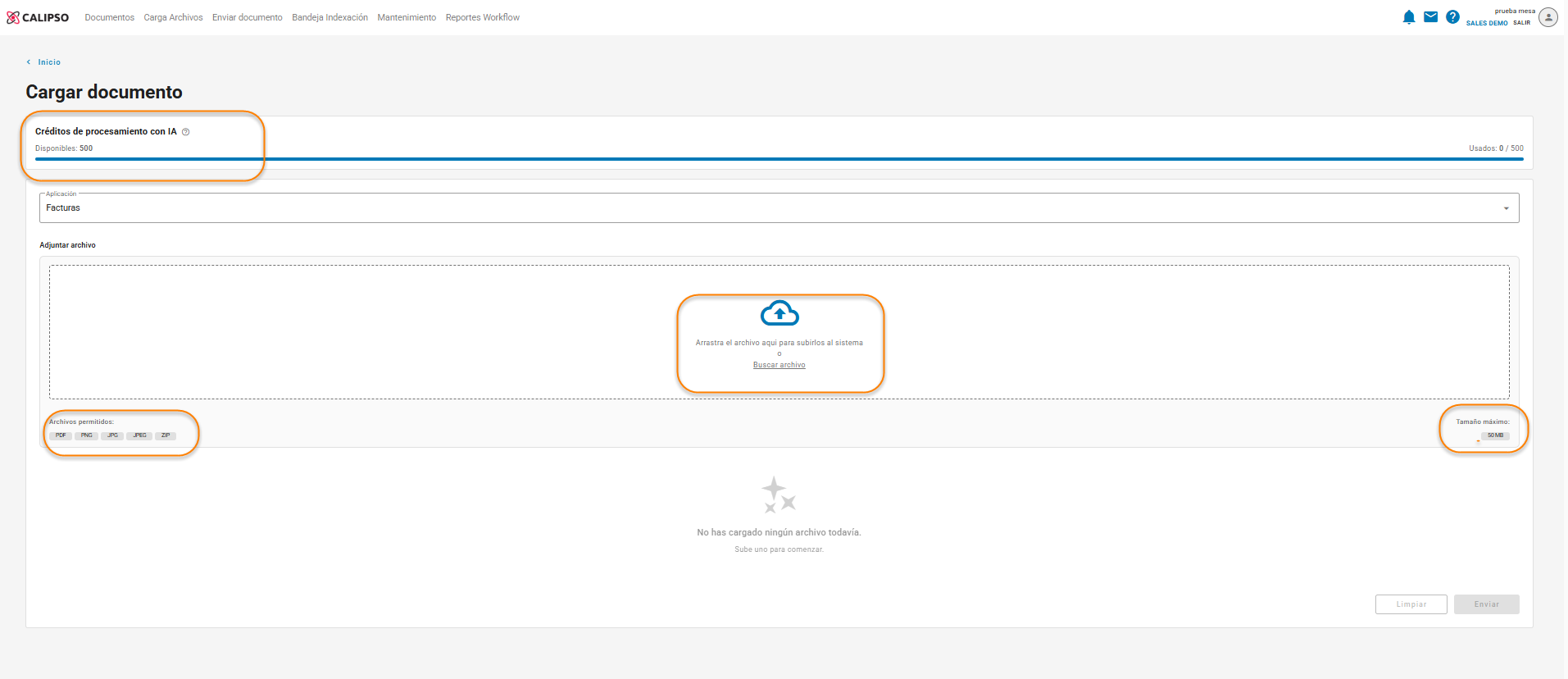This screenshot has height=679, width=1568.
Task: Click the credits info help icon
Action: click(x=186, y=132)
